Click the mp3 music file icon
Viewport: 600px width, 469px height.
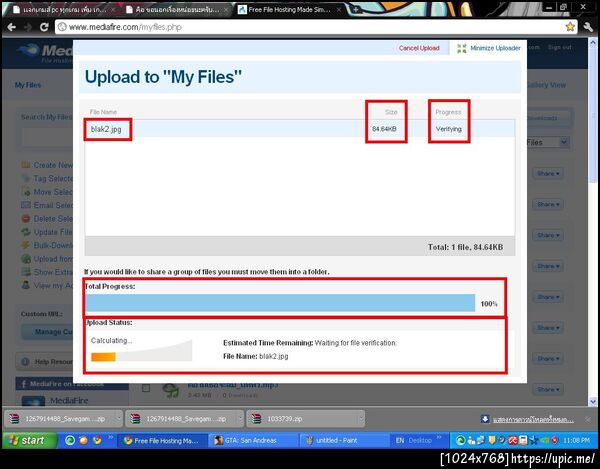[x=170, y=390]
